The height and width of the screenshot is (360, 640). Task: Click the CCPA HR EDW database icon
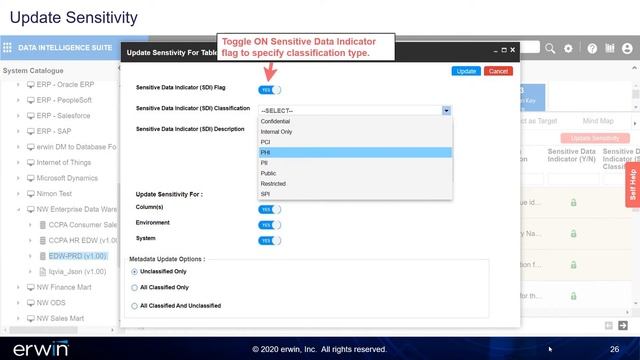click(x=42, y=240)
